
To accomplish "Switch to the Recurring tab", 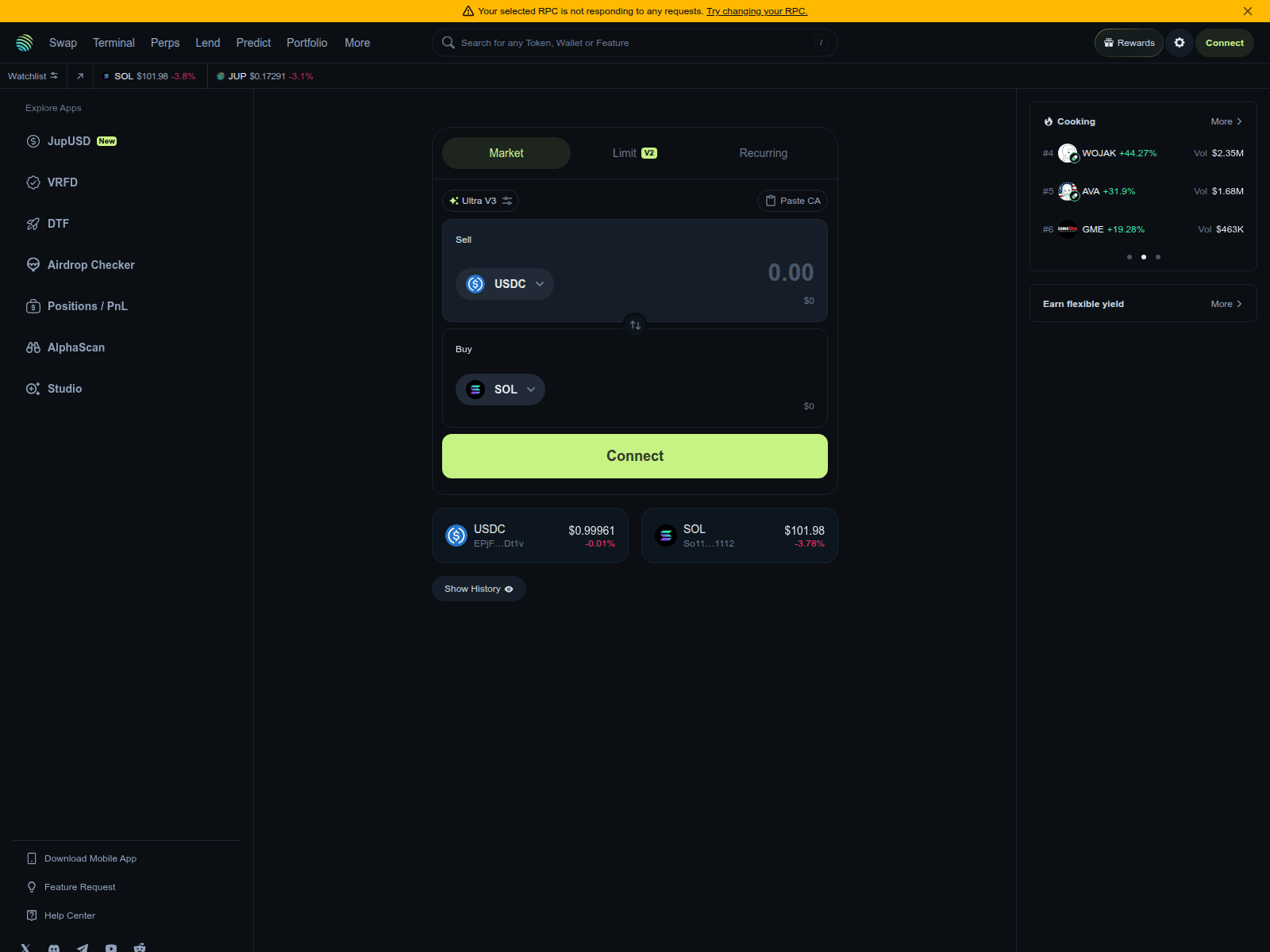I will tap(764, 153).
